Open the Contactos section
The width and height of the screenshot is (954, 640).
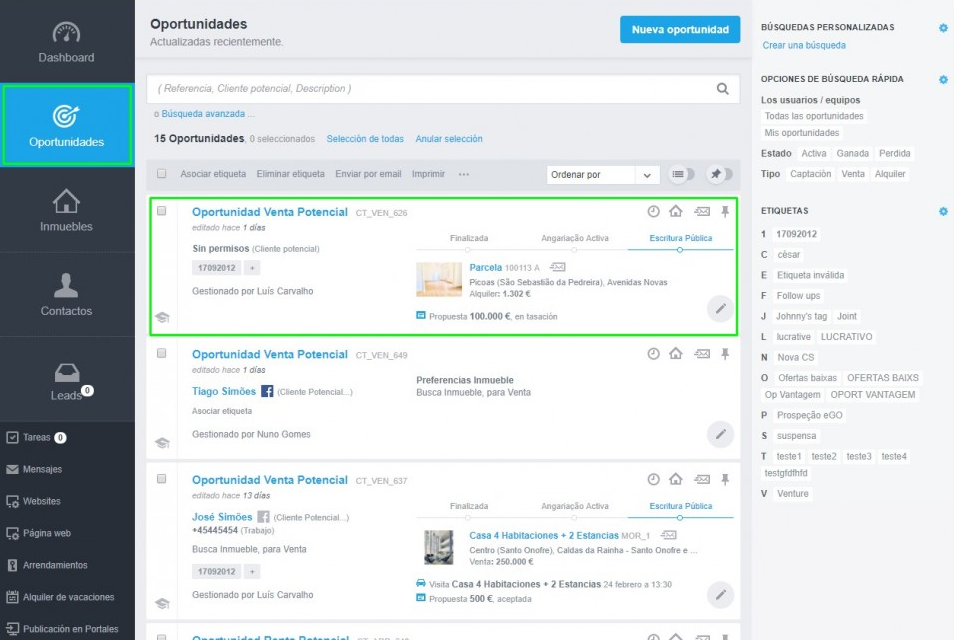pos(66,295)
